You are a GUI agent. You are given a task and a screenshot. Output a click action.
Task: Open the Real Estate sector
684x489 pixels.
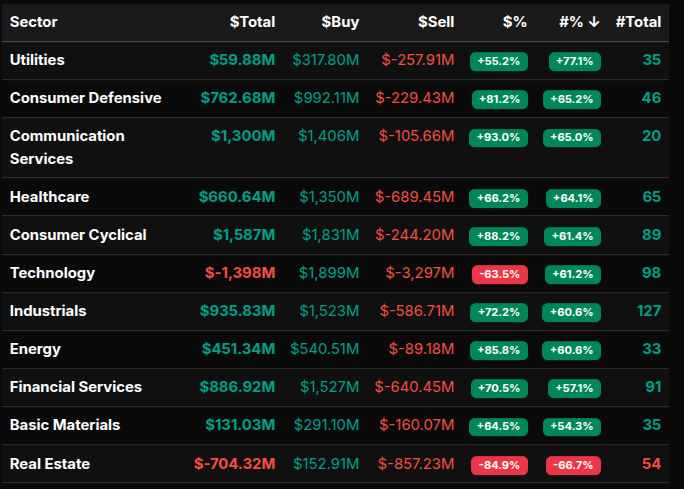click(x=49, y=464)
